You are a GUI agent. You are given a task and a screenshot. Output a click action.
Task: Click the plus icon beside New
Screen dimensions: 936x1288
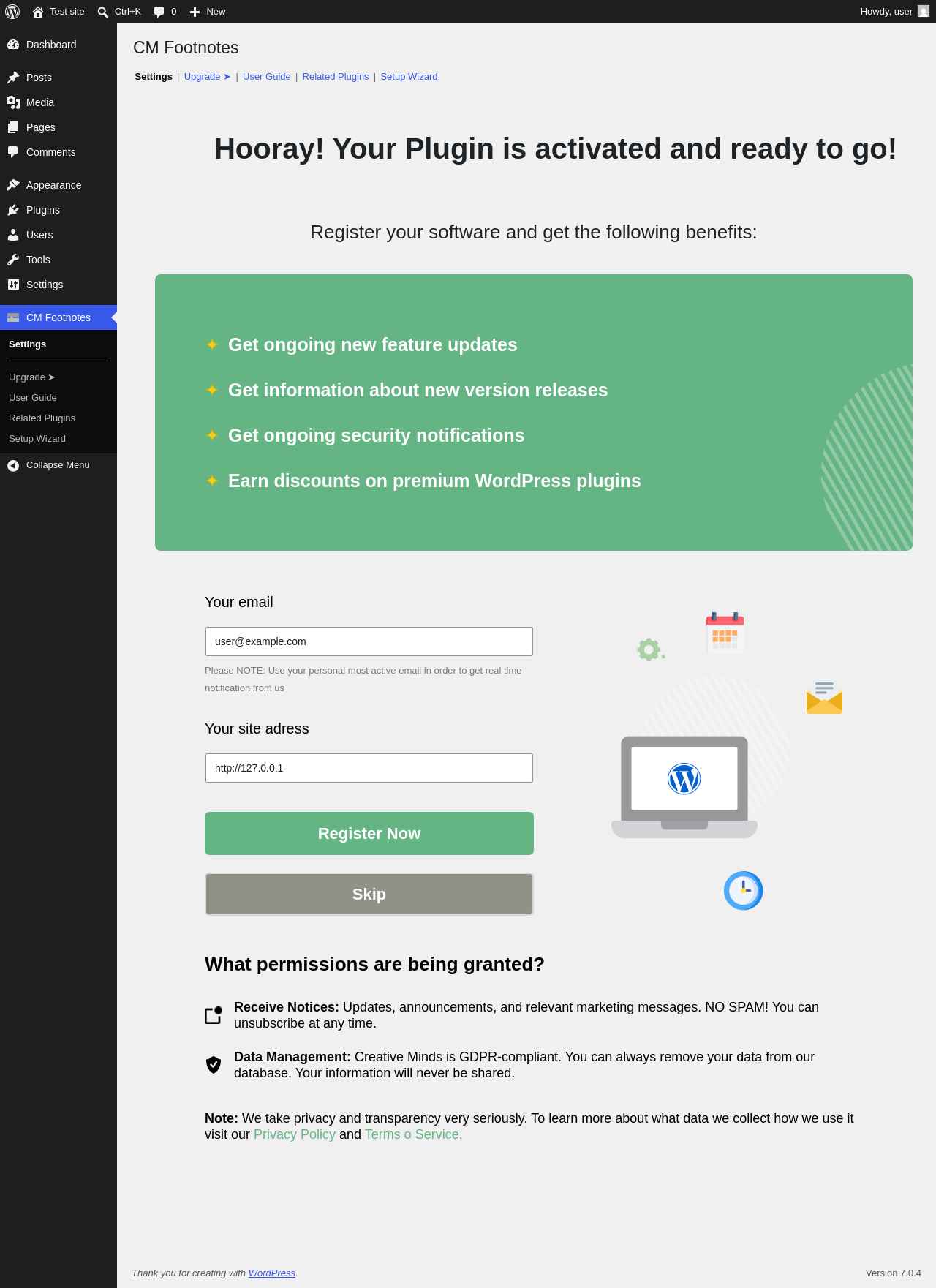click(195, 12)
